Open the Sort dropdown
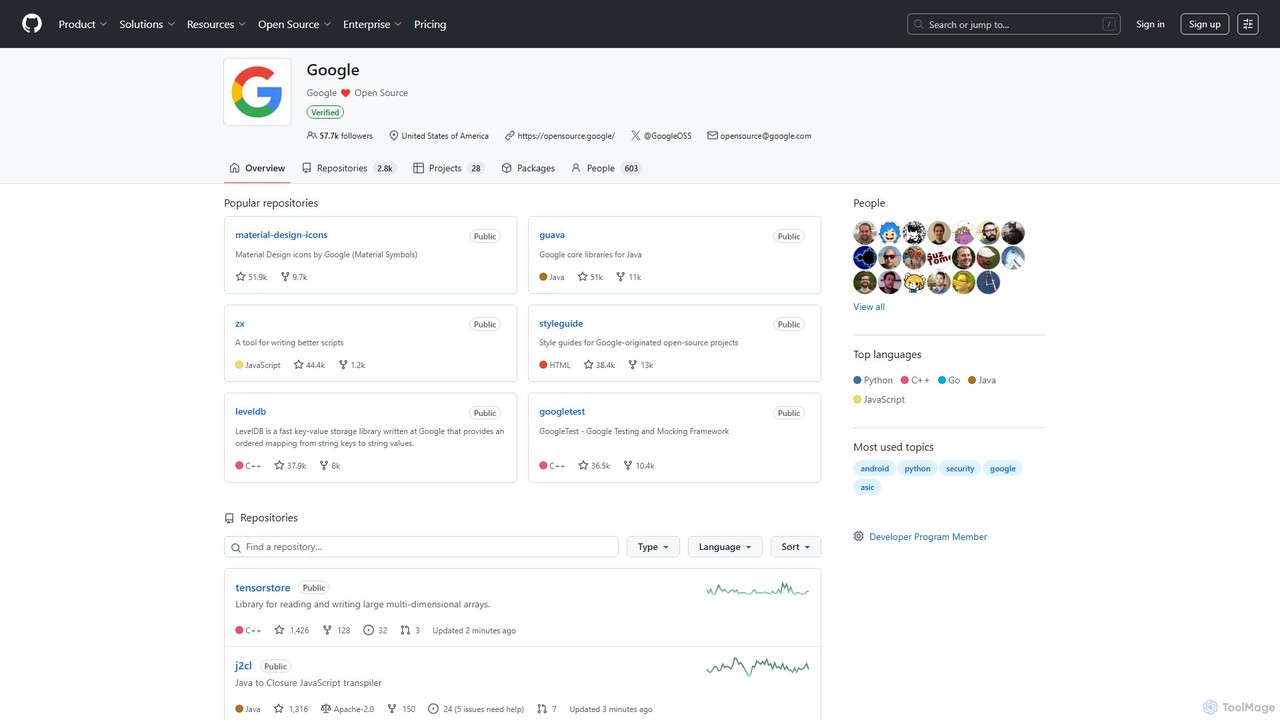 click(796, 547)
